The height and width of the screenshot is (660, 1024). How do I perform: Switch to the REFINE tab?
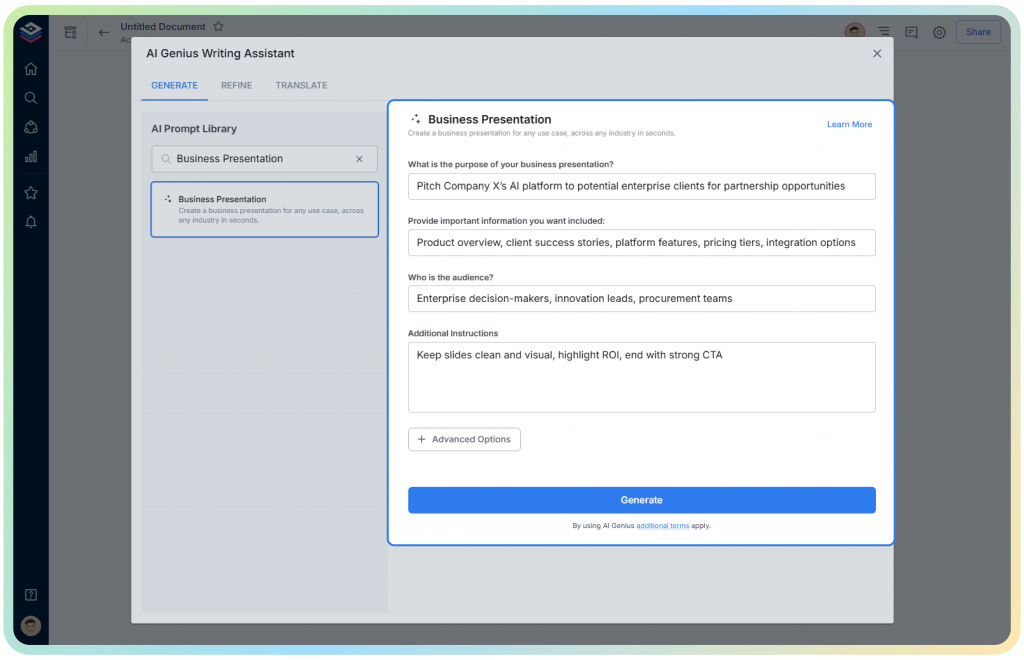coord(236,86)
